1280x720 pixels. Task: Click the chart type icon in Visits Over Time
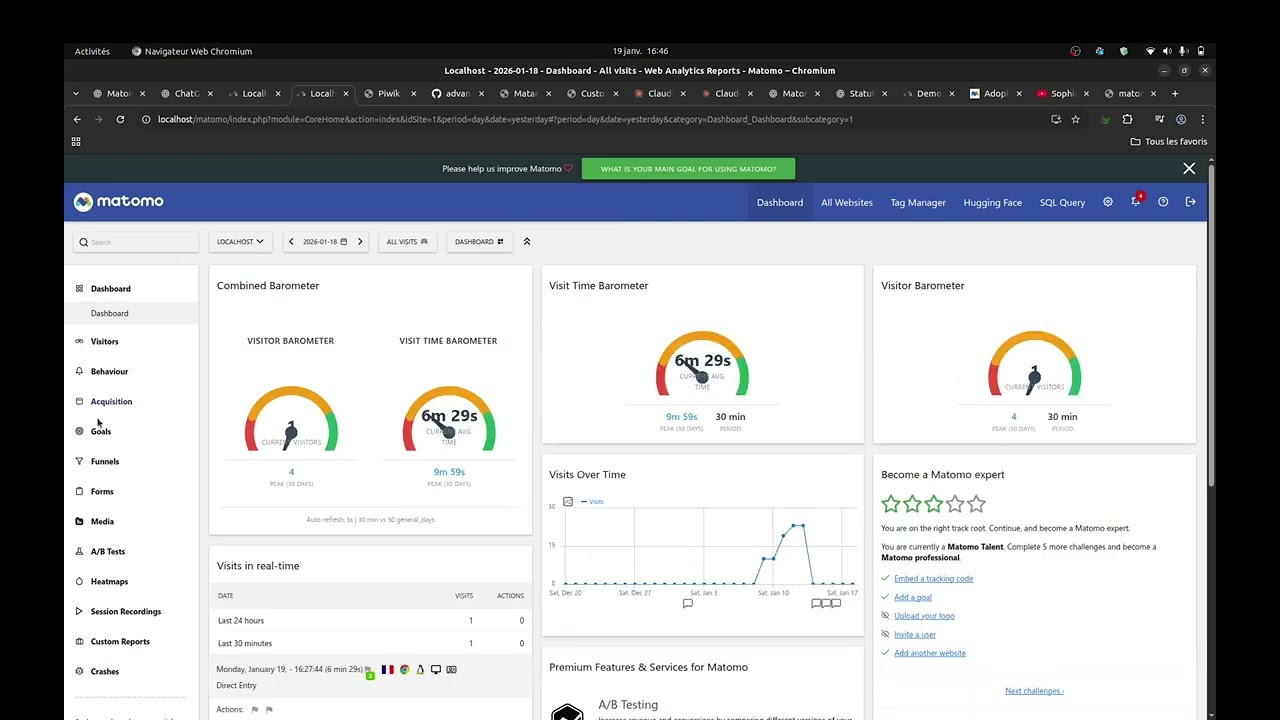568,501
